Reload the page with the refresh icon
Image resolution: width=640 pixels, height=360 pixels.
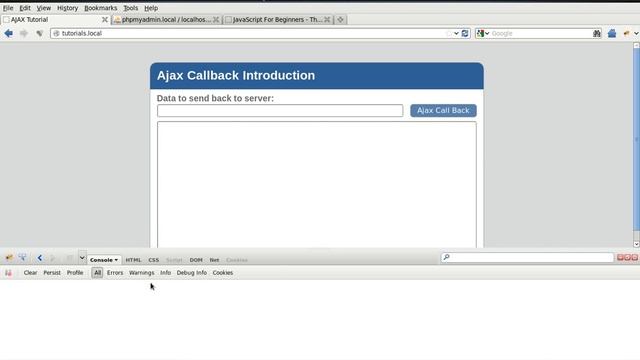(465, 33)
